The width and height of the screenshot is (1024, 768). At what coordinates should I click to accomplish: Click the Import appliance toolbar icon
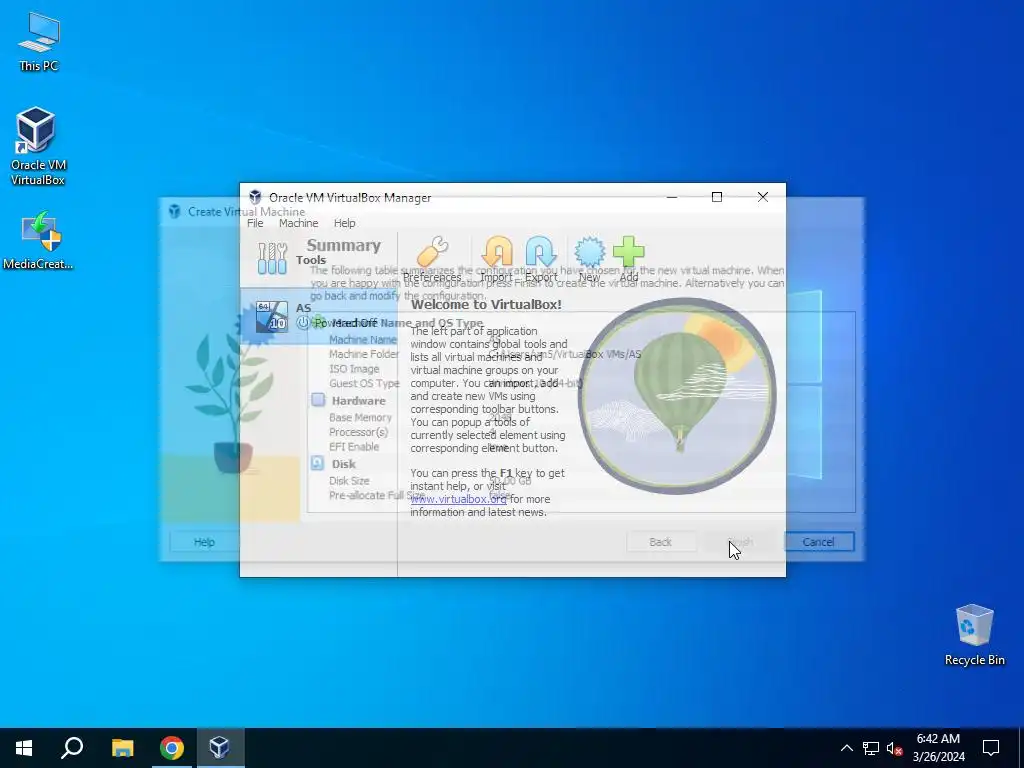(x=496, y=259)
